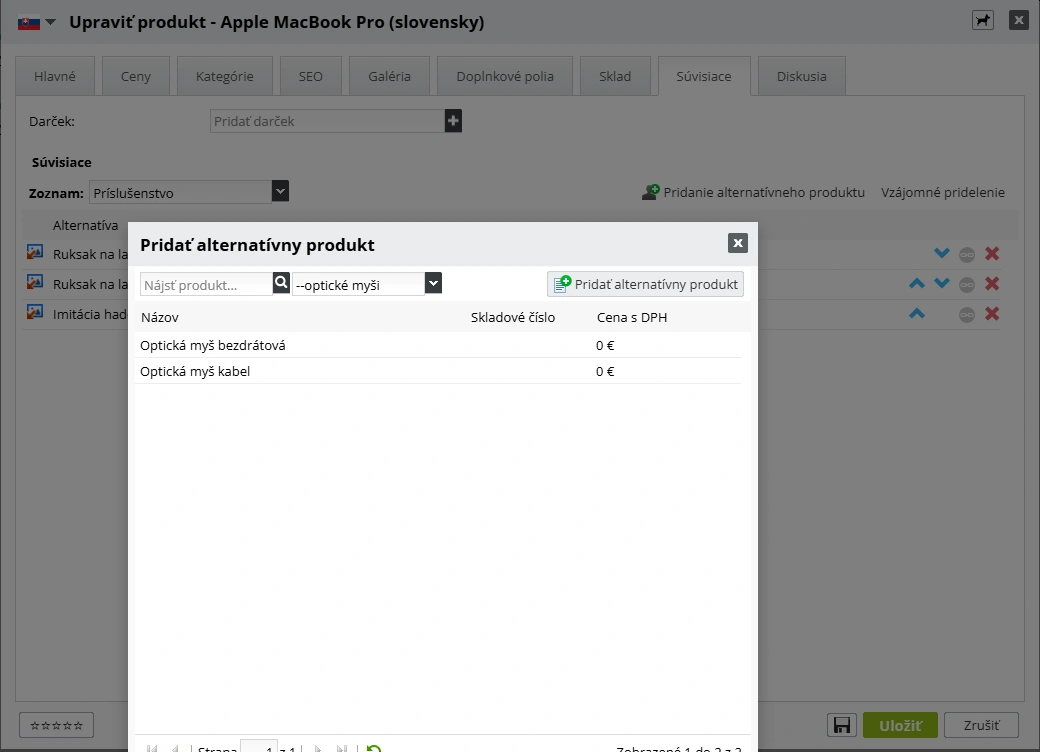The width and height of the screenshot is (1040, 752).
Task: Click the Zrušiť button
Action: [981, 725]
